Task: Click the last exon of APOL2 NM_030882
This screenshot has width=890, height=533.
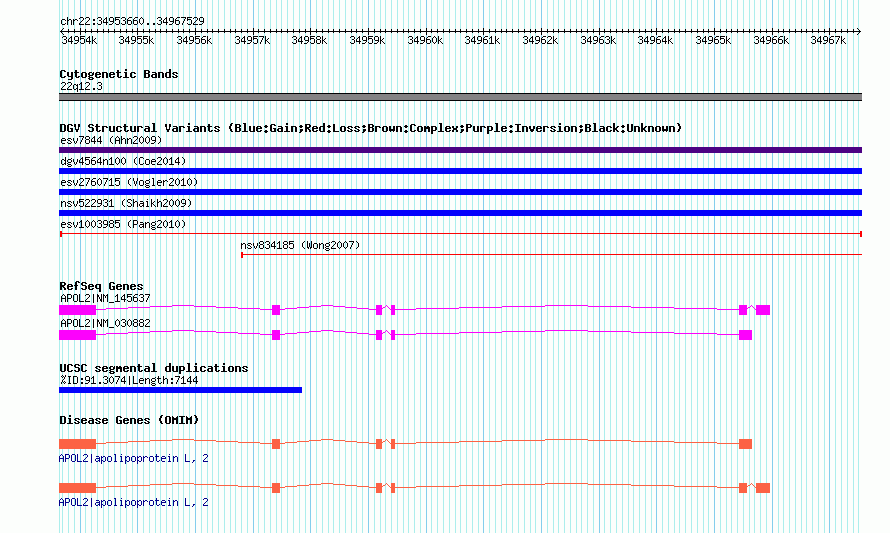Action: tap(745, 335)
